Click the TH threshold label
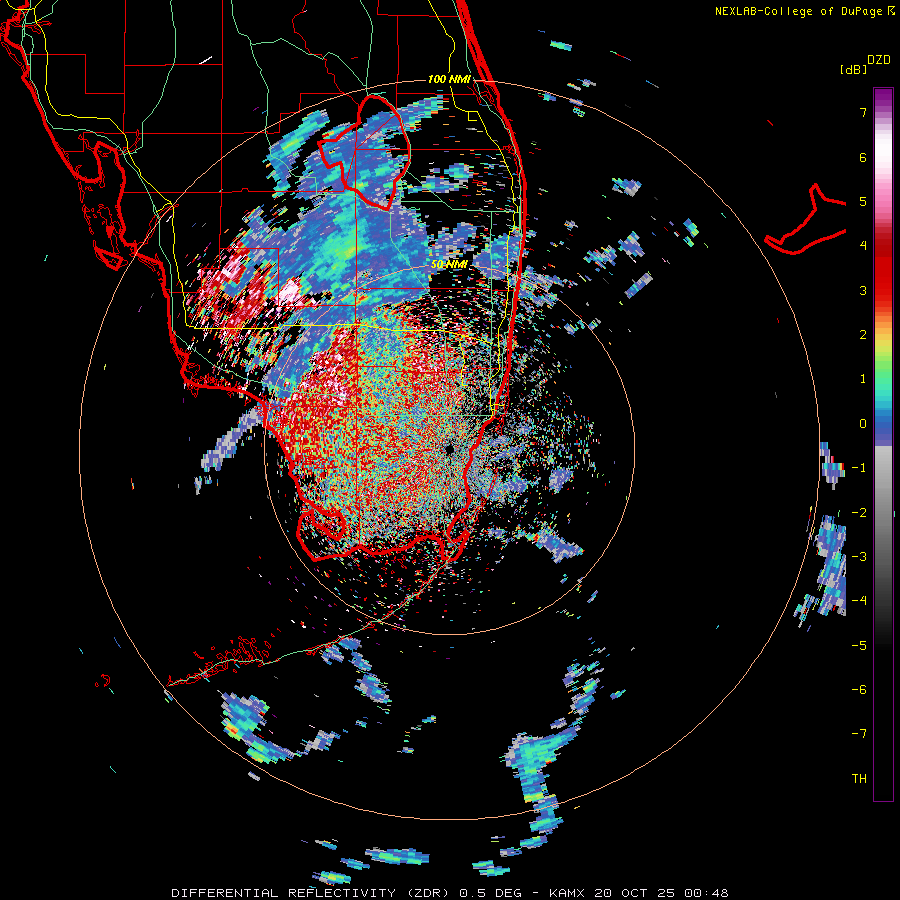The image size is (900, 900). click(x=859, y=779)
